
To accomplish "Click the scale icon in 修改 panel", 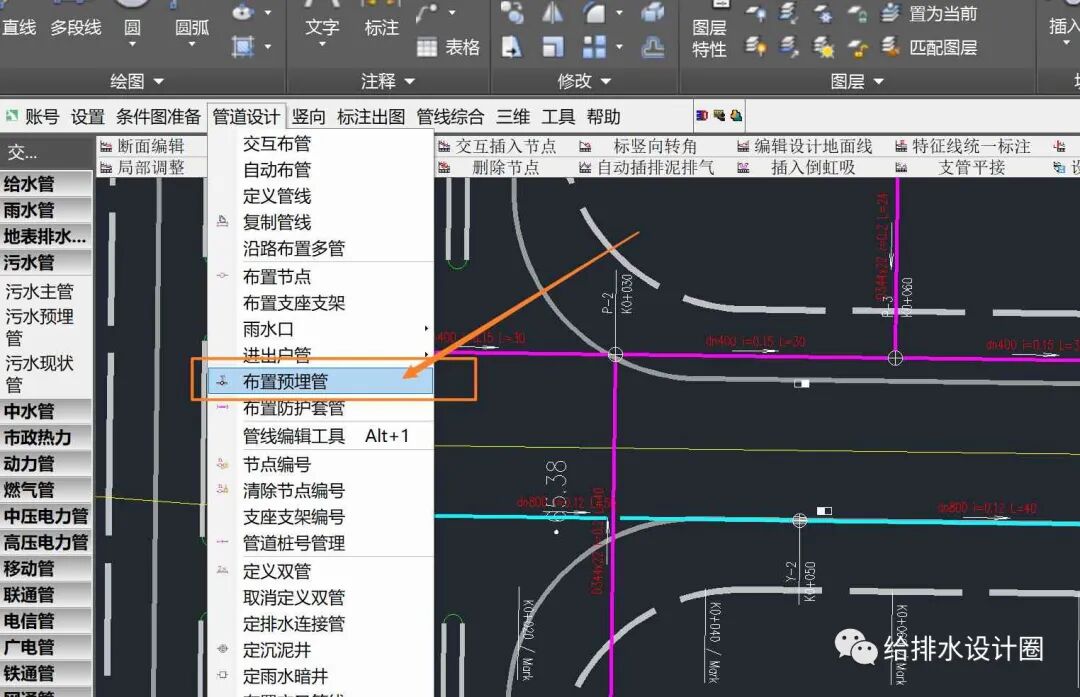I will click(552, 47).
